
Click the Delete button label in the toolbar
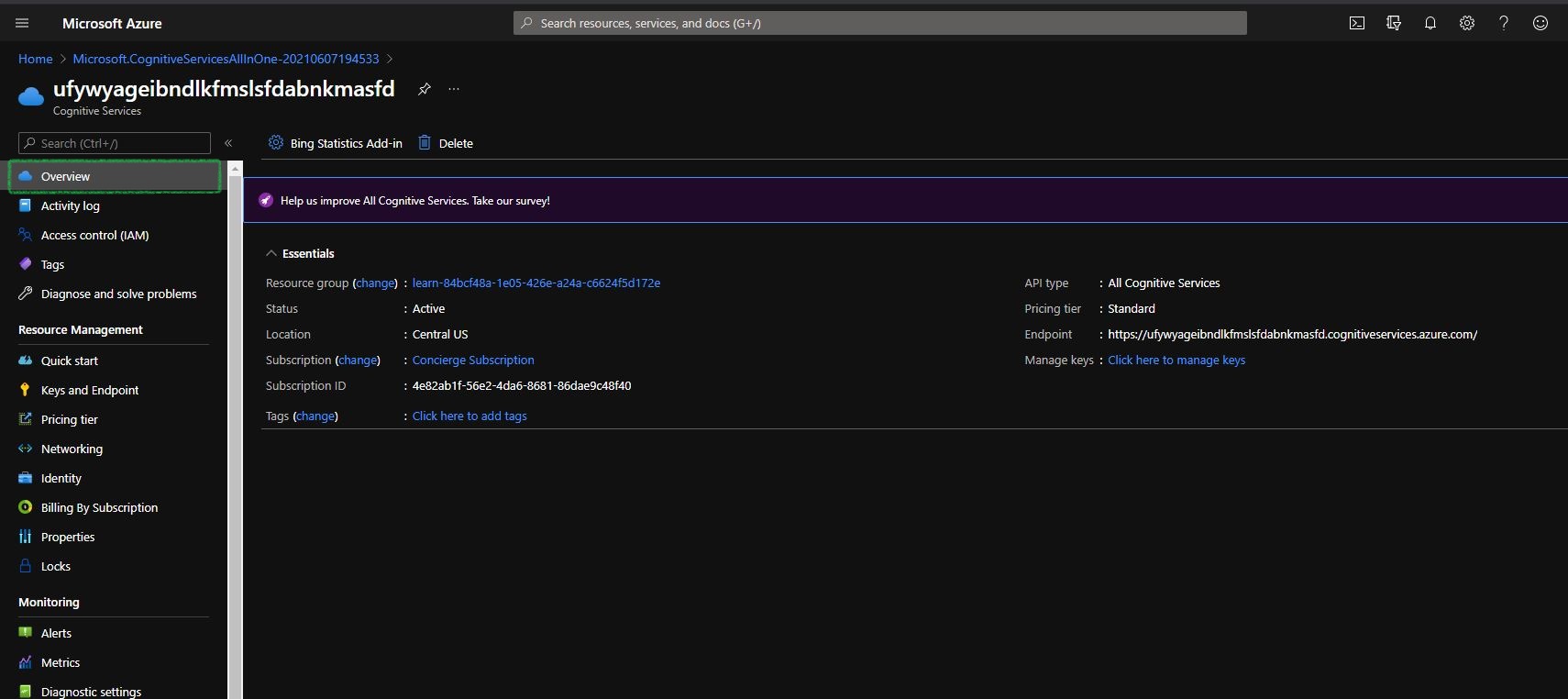(x=456, y=143)
